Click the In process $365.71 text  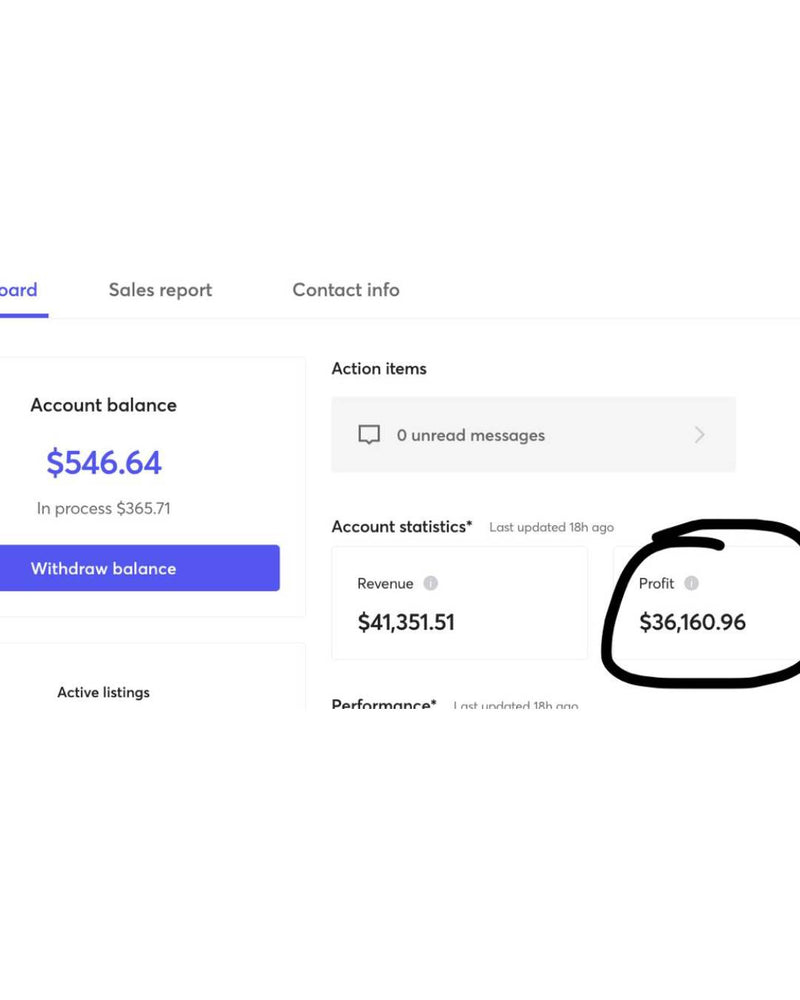[x=104, y=508]
